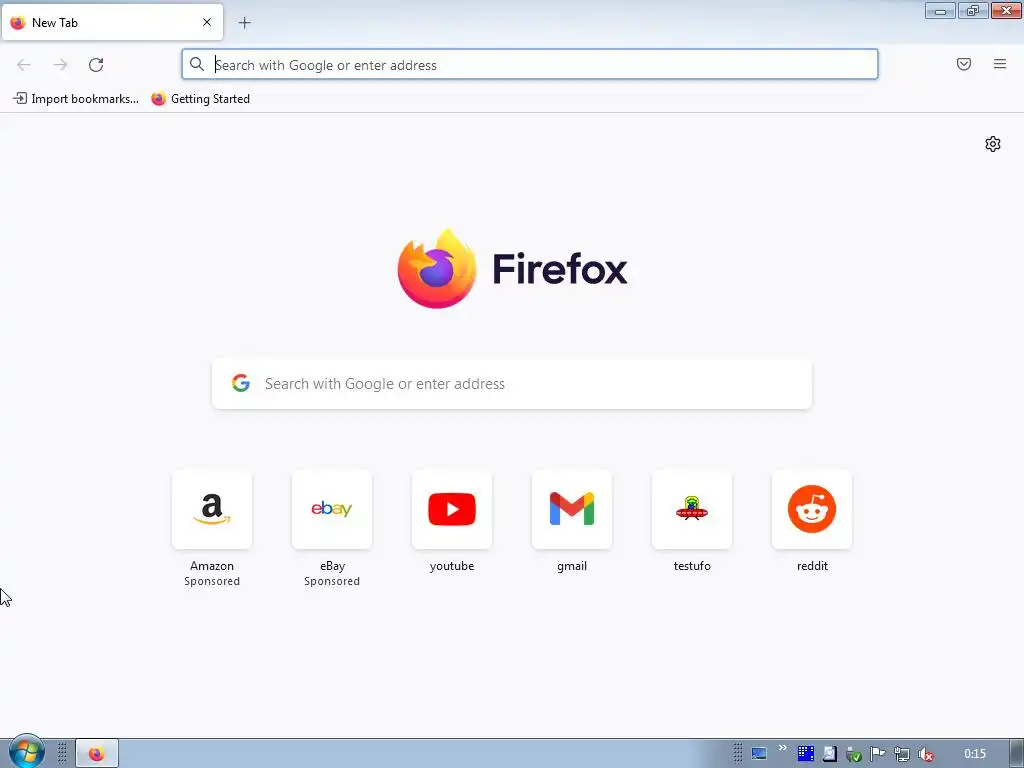Screen dimensions: 1024x768
Task: Open Getting Started bookmark
Action: tap(200, 99)
